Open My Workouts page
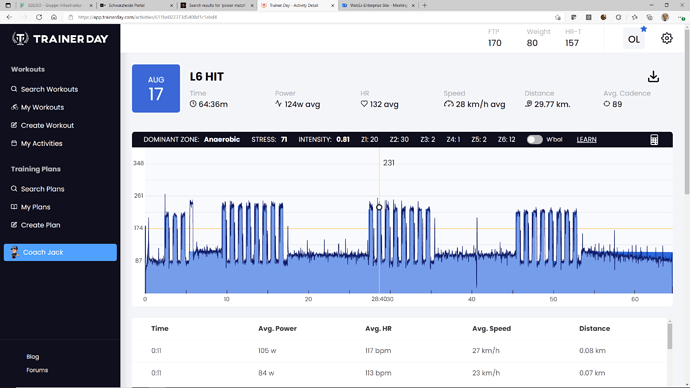Screen dimensions: 690x388 (37, 107)
